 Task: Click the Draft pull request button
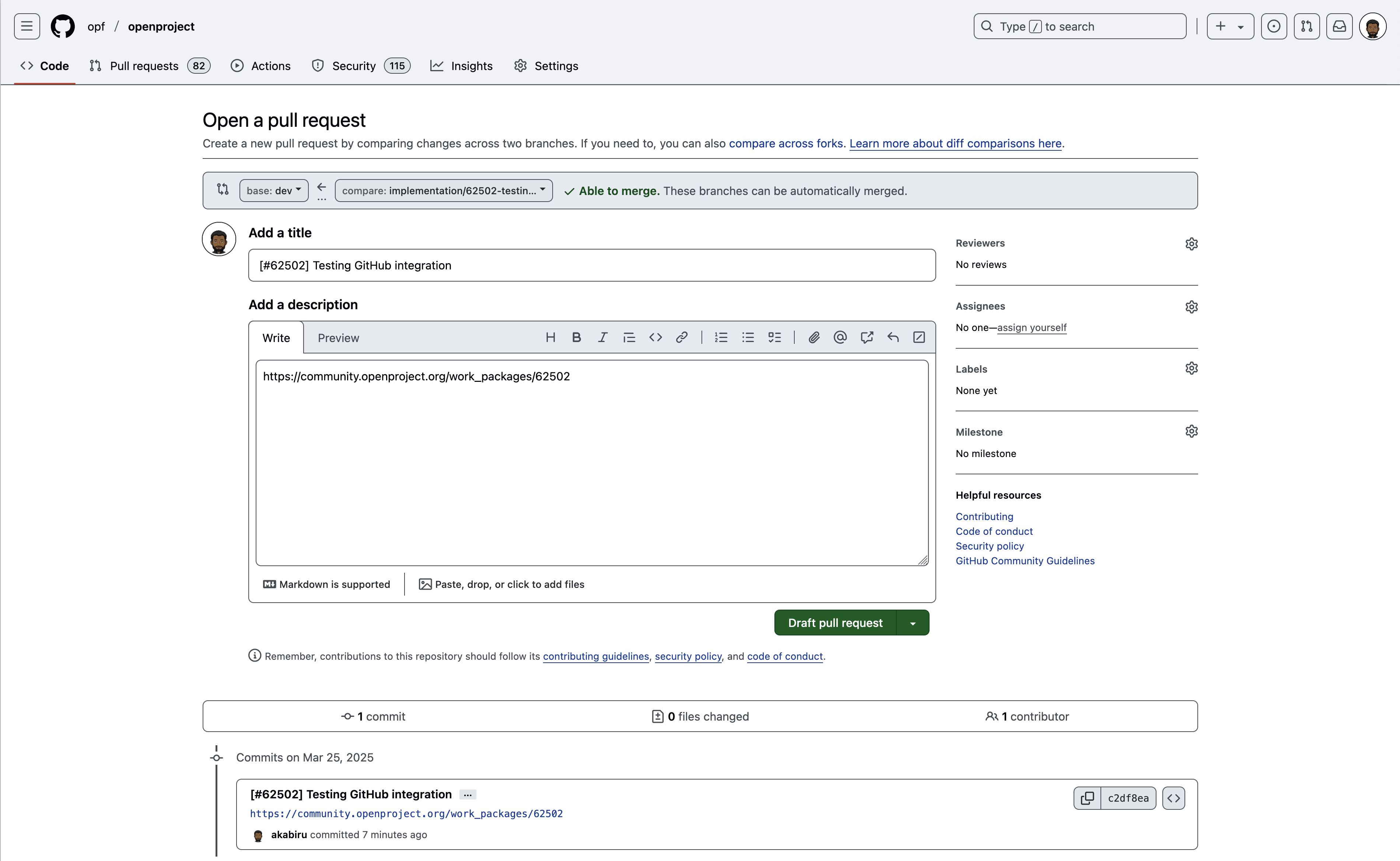[x=835, y=623]
